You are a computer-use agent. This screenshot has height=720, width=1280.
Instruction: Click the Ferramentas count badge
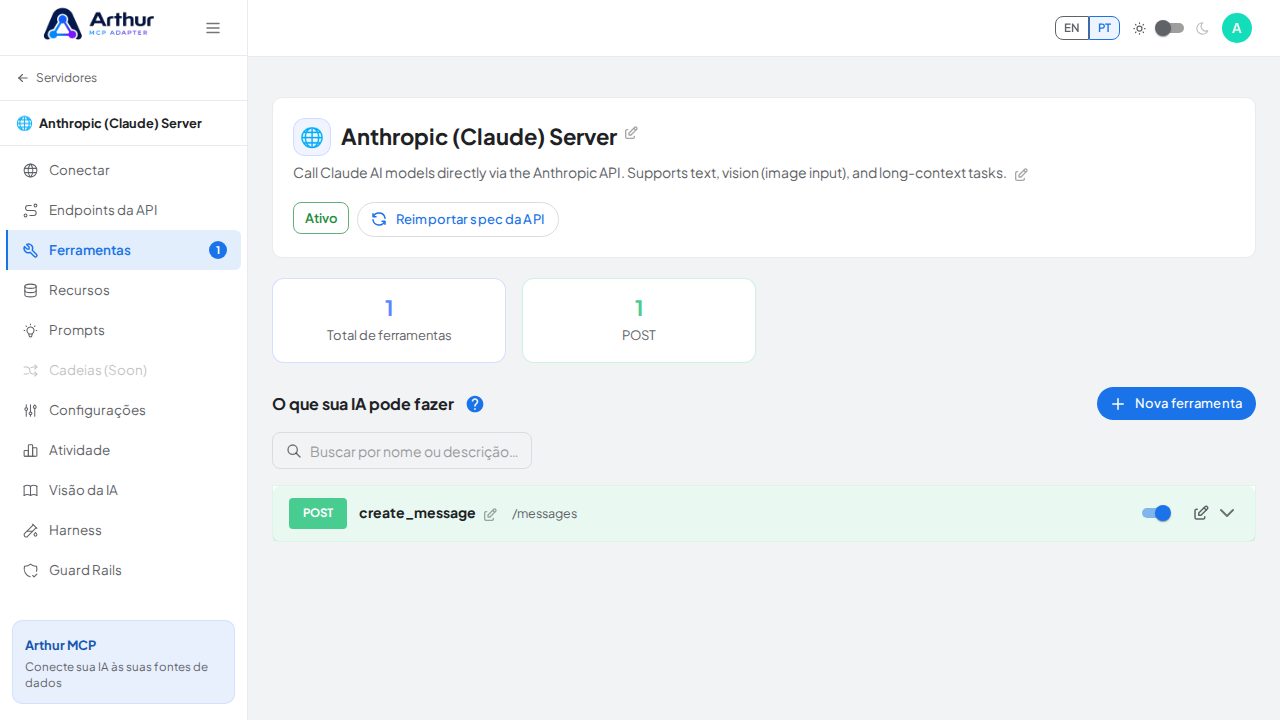pyautogui.click(x=218, y=250)
